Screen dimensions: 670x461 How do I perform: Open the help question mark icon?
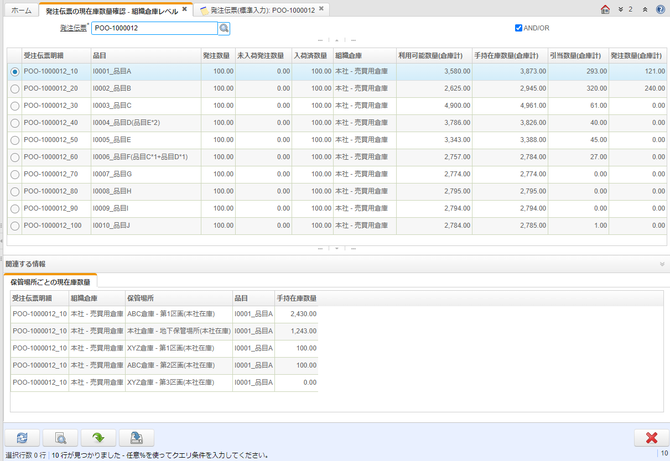tap(660, 9)
